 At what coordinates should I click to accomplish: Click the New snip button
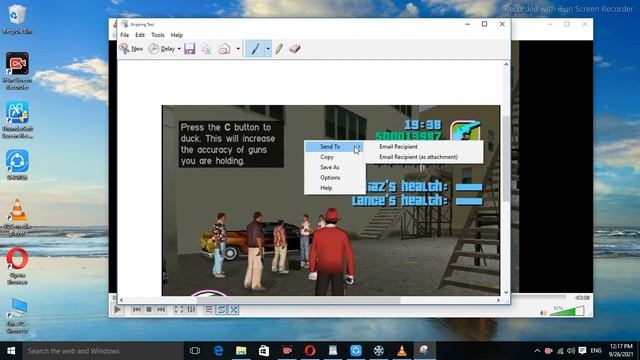coord(131,49)
